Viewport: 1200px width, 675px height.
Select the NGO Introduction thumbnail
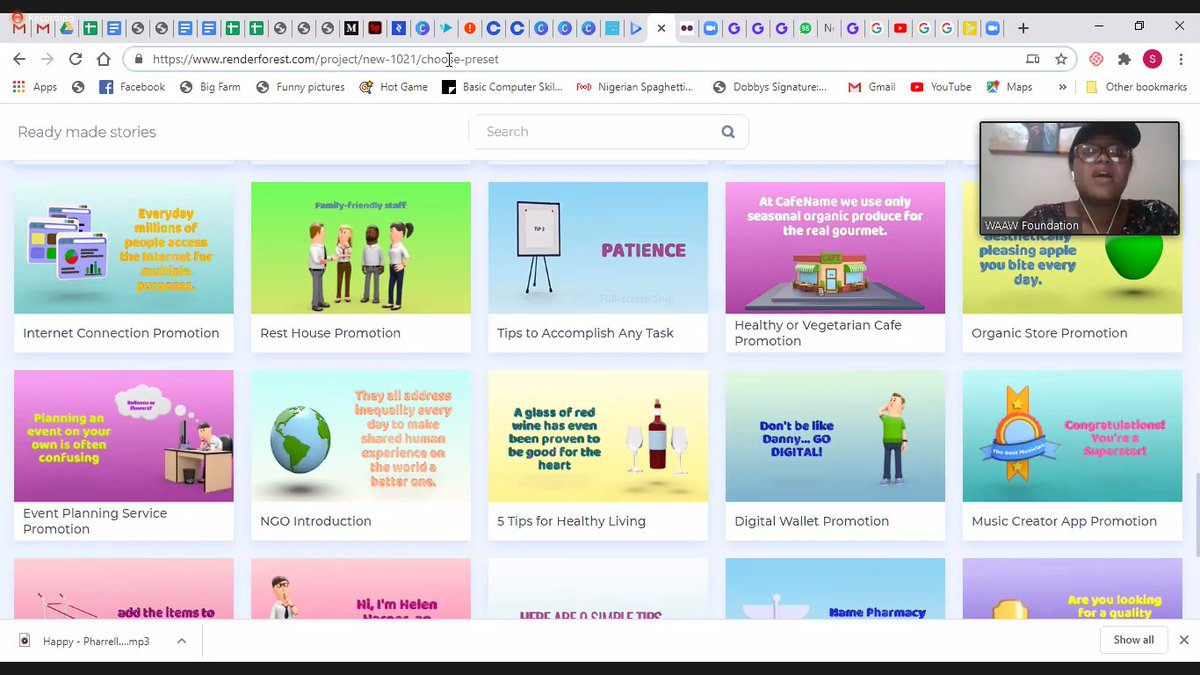(361, 436)
